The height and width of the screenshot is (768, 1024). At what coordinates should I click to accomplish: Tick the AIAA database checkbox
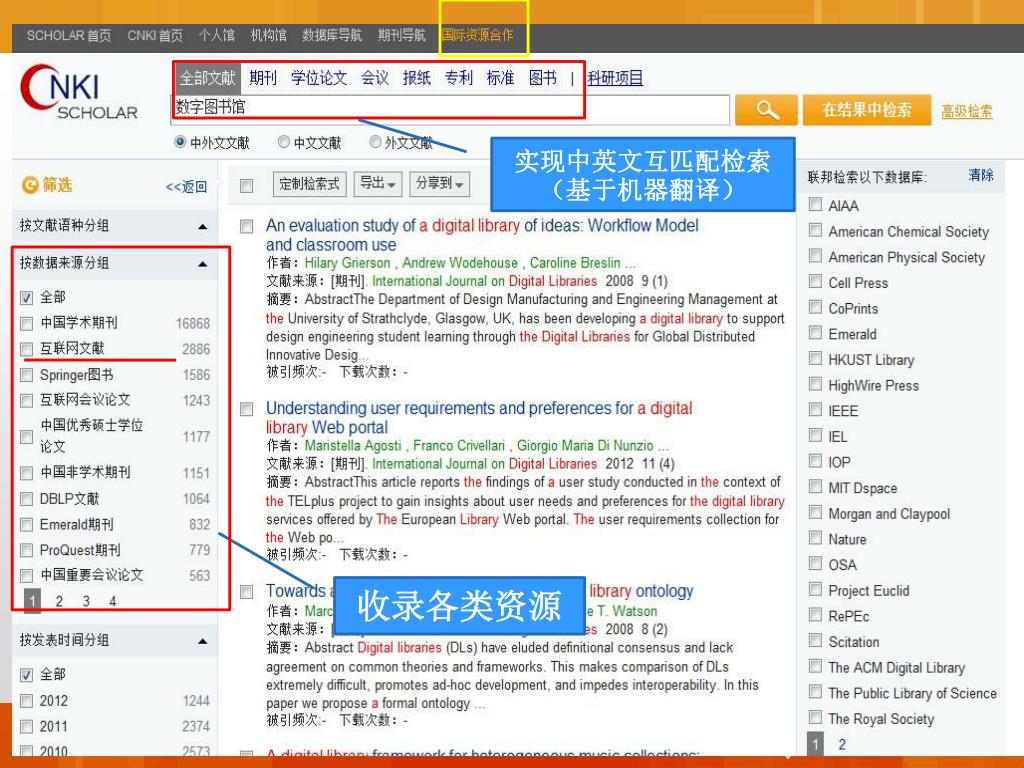click(x=815, y=204)
